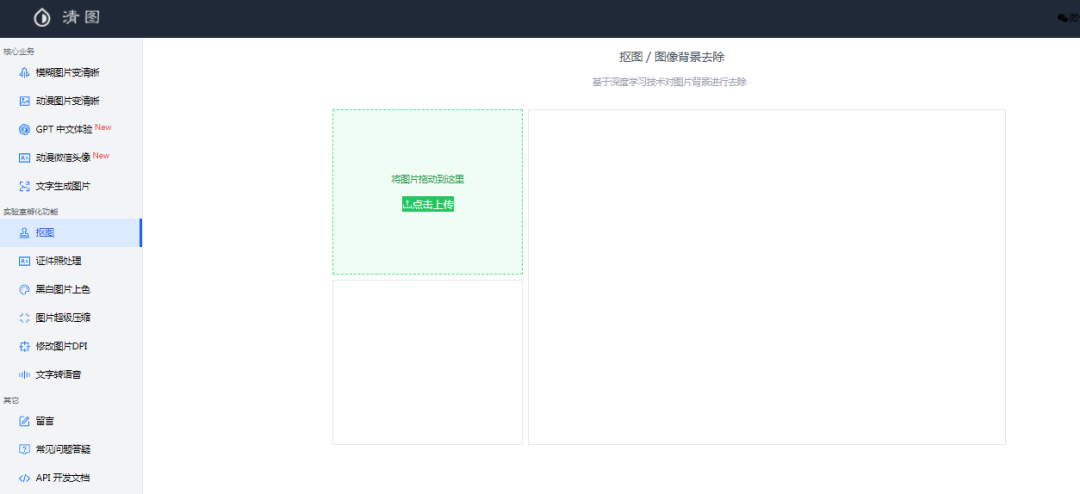Image resolution: width=1080 pixels, height=494 pixels.
Task: Click the 文字转语音 sound wave icon
Action: pyautogui.click(x=25, y=374)
